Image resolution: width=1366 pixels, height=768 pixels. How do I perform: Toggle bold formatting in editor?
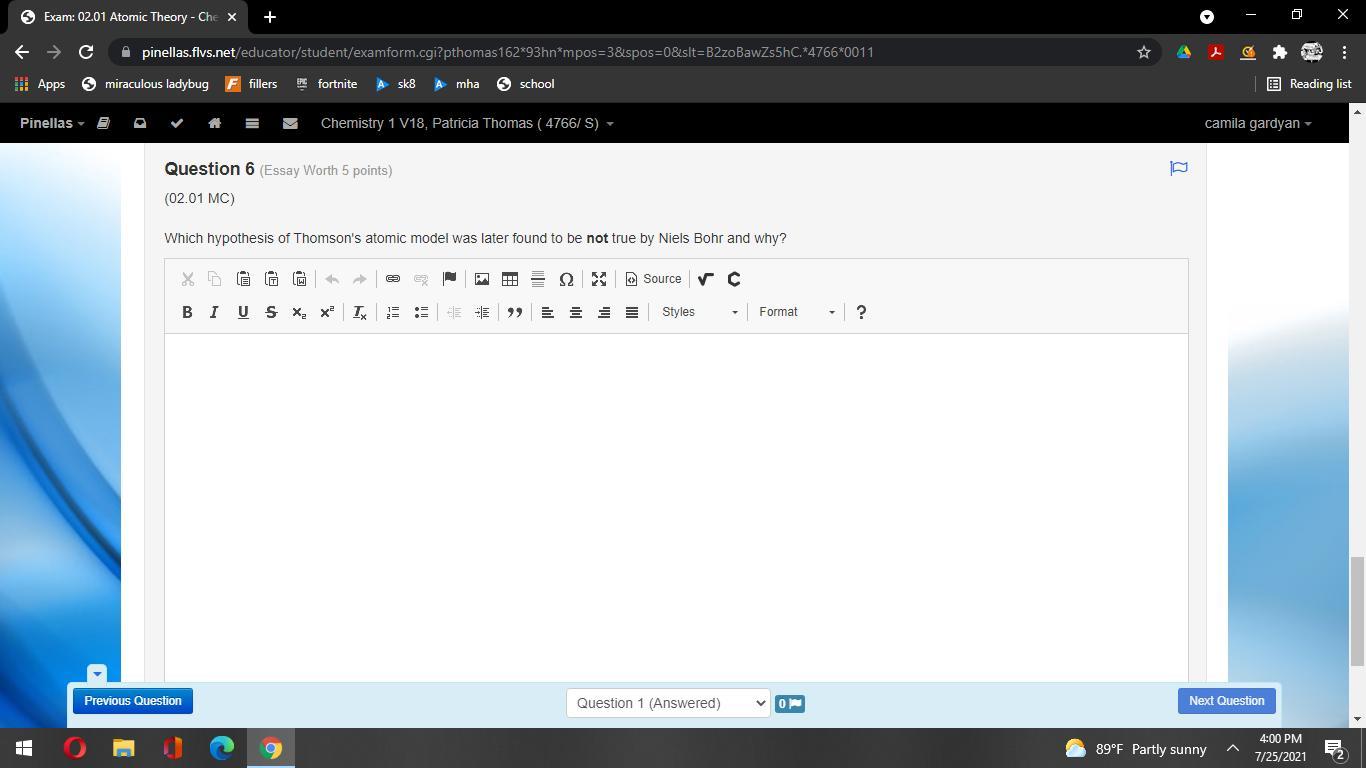point(187,312)
